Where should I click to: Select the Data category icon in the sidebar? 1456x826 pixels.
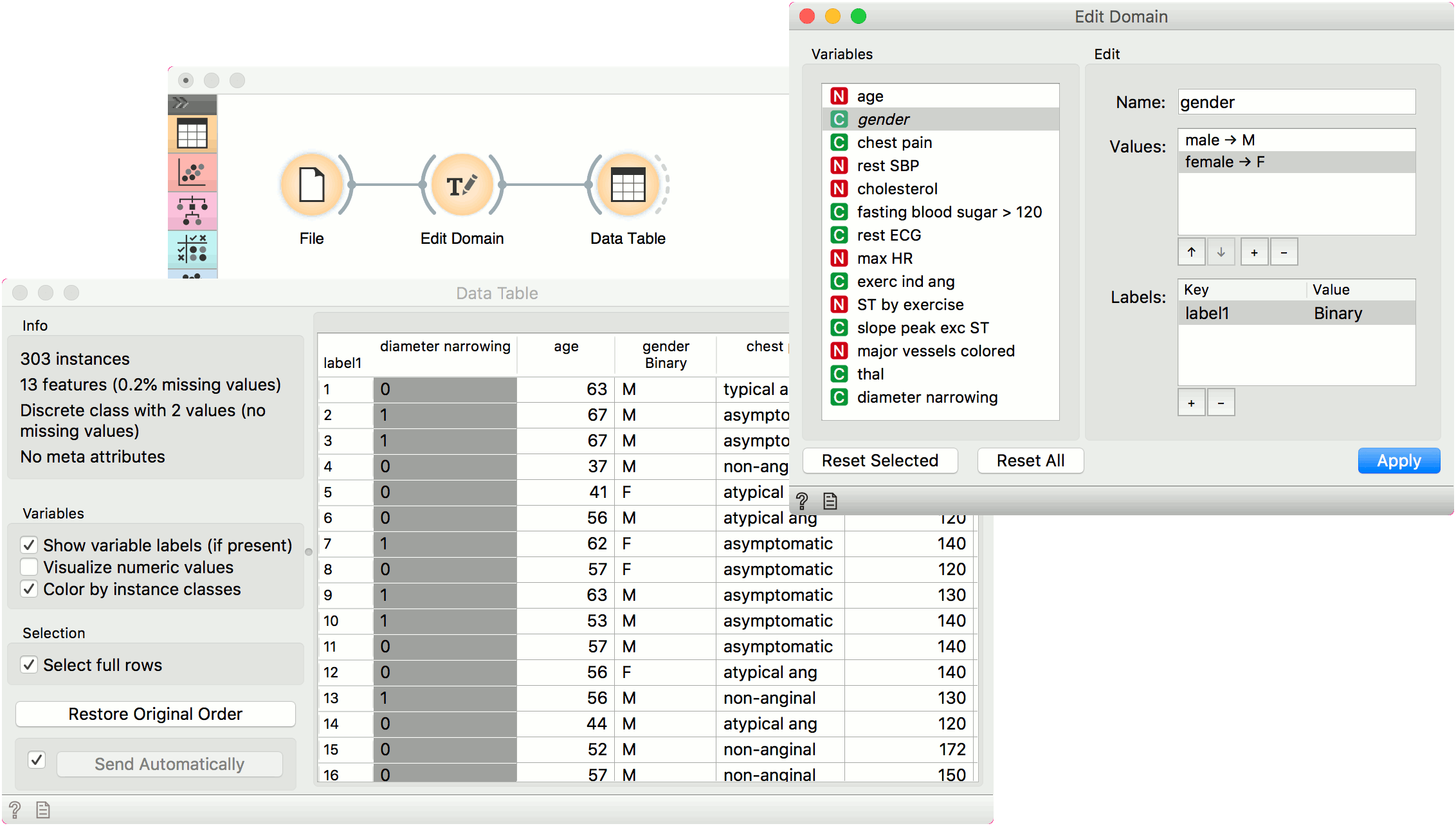[192, 134]
